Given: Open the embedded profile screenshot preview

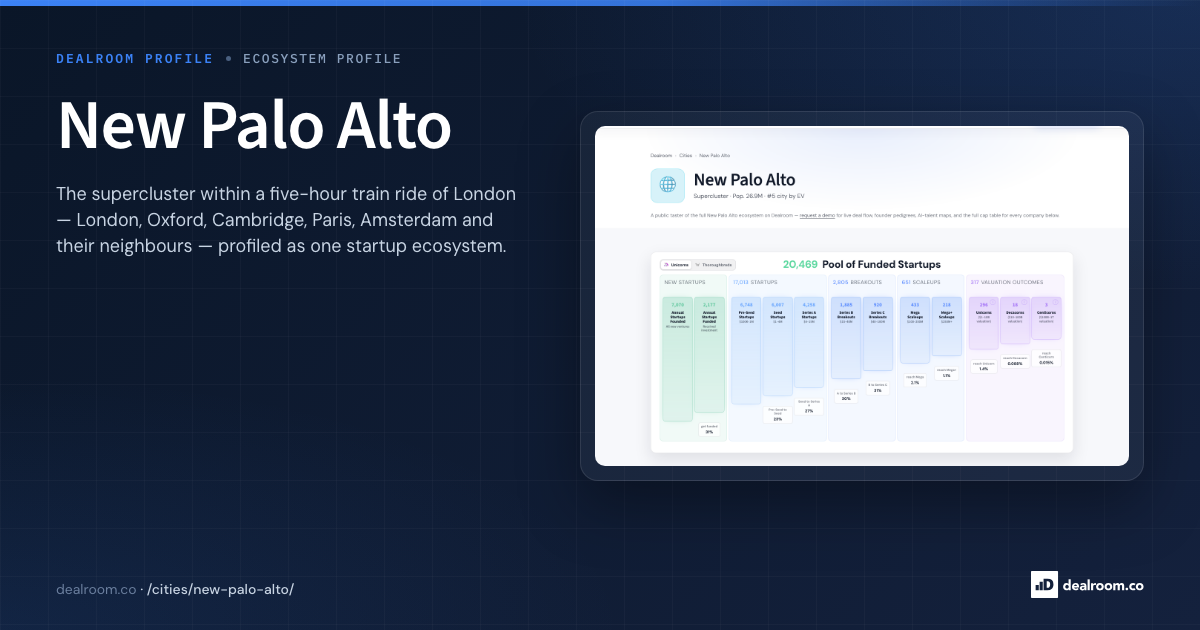Looking at the screenshot, I should tap(862, 296).
